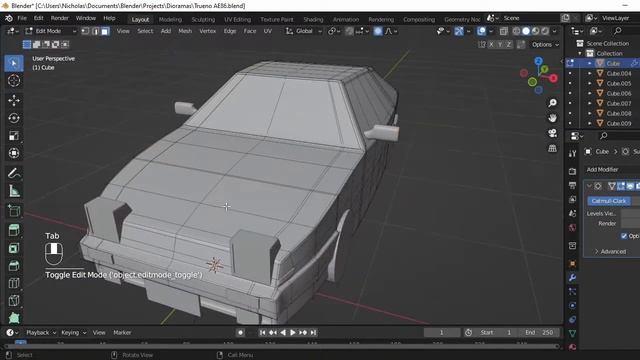Open the Global transform orientation dropdown
Viewport: 640px width, 360px height.
click(304, 31)
